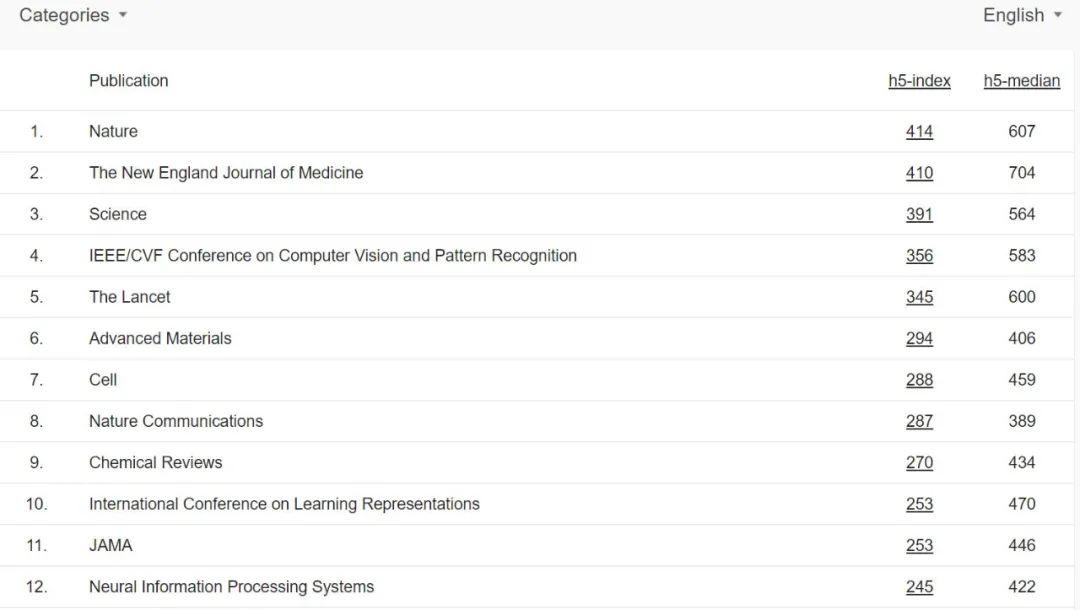Click The Lancet's h5-index 345
This screenshot has width=1080, height=610.
click(x=919, y=297)
